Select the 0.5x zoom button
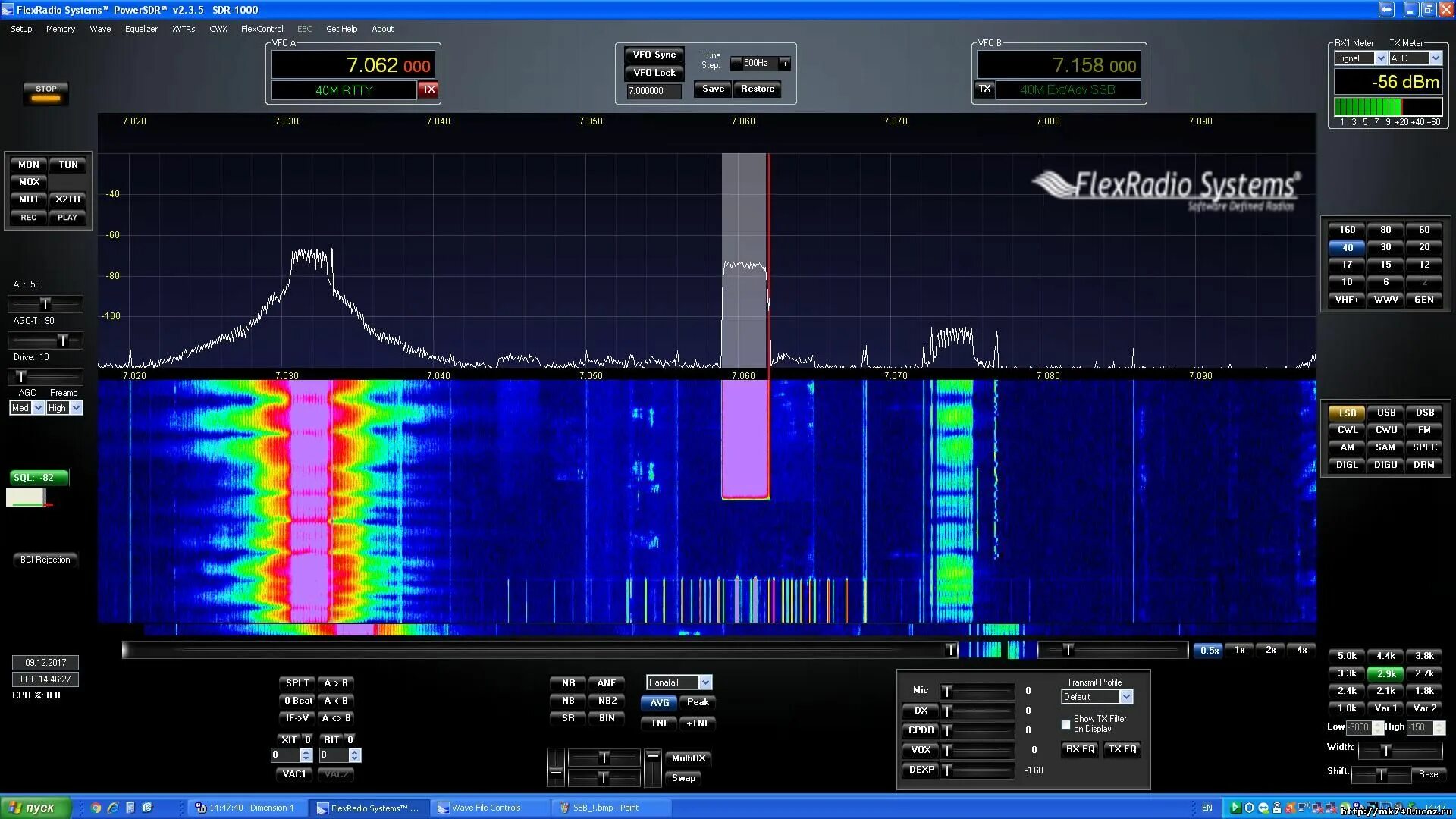 [x=1210, y=650]
